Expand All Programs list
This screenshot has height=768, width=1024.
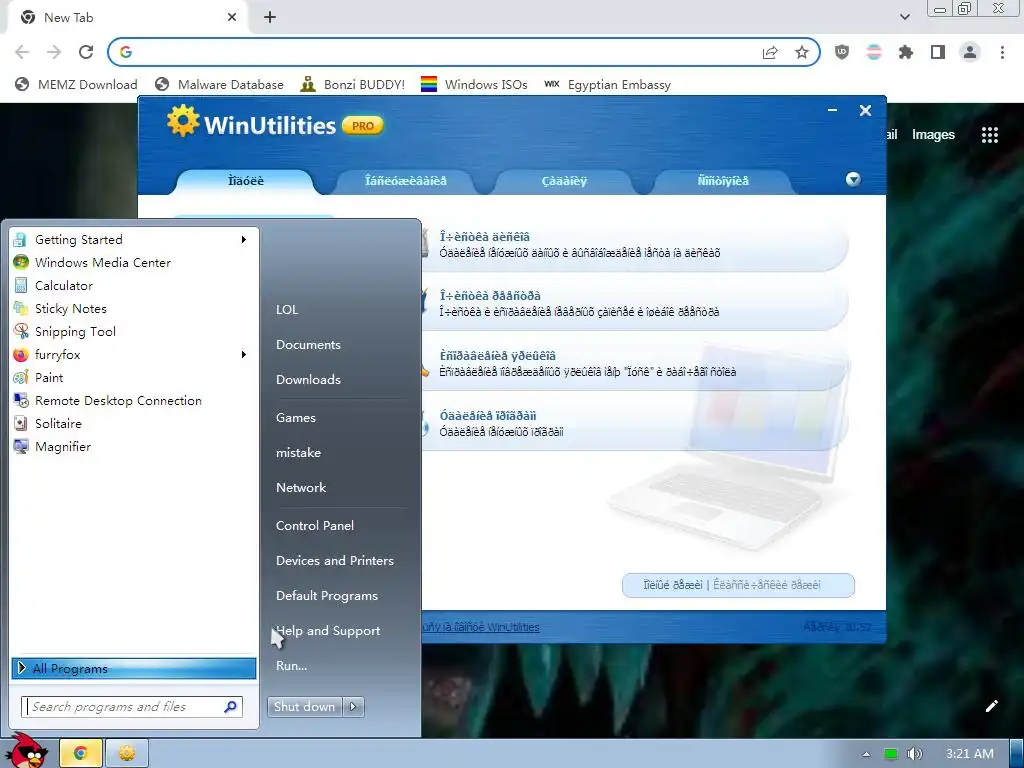pos(133,668)
